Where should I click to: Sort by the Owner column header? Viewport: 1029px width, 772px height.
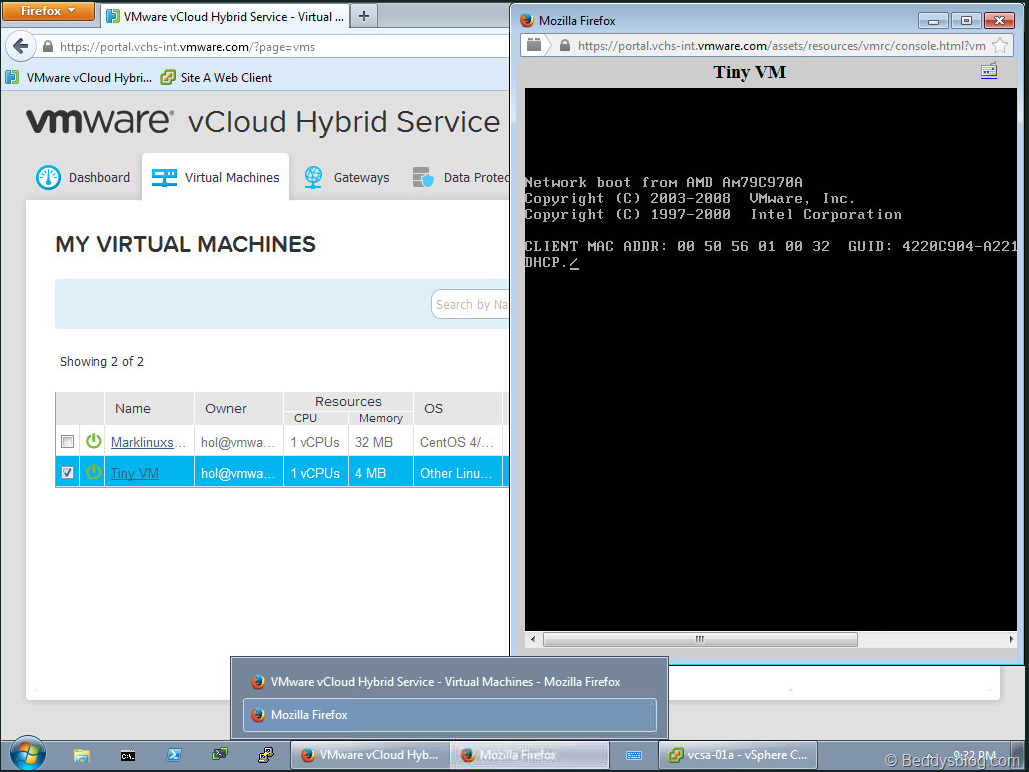tap(226, 408)
